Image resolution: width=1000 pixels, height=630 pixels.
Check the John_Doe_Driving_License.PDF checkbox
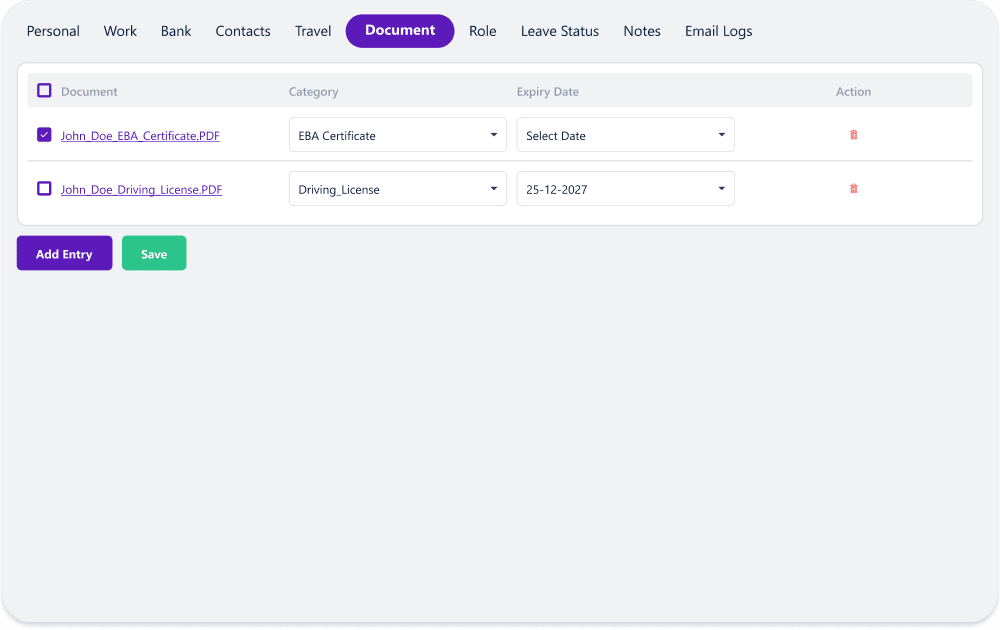point(44,189)
